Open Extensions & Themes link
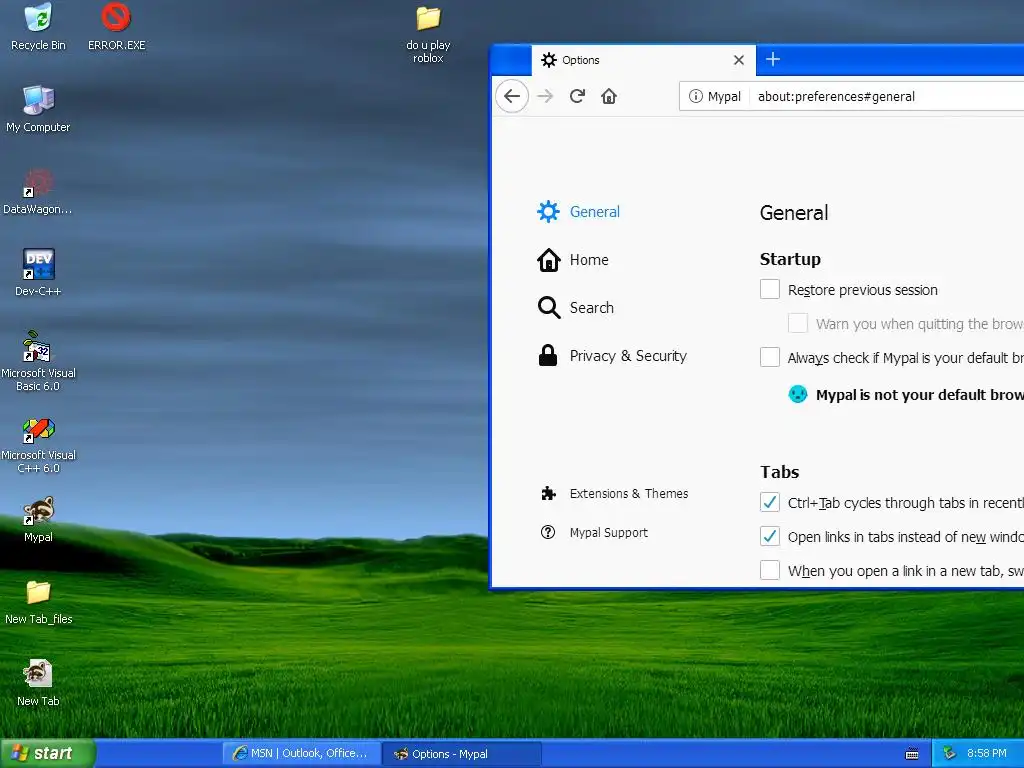The width and height of the screenshot is (1024, 768). pos(629,494)
